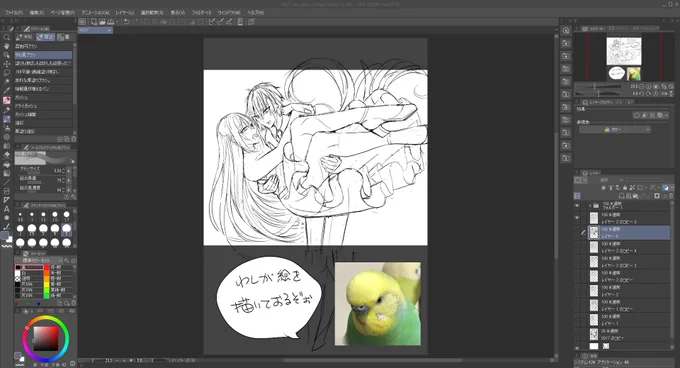This screenshot has width=680, height=368.
Task: Select the Eyedropper tool
Action: [7, 91]
